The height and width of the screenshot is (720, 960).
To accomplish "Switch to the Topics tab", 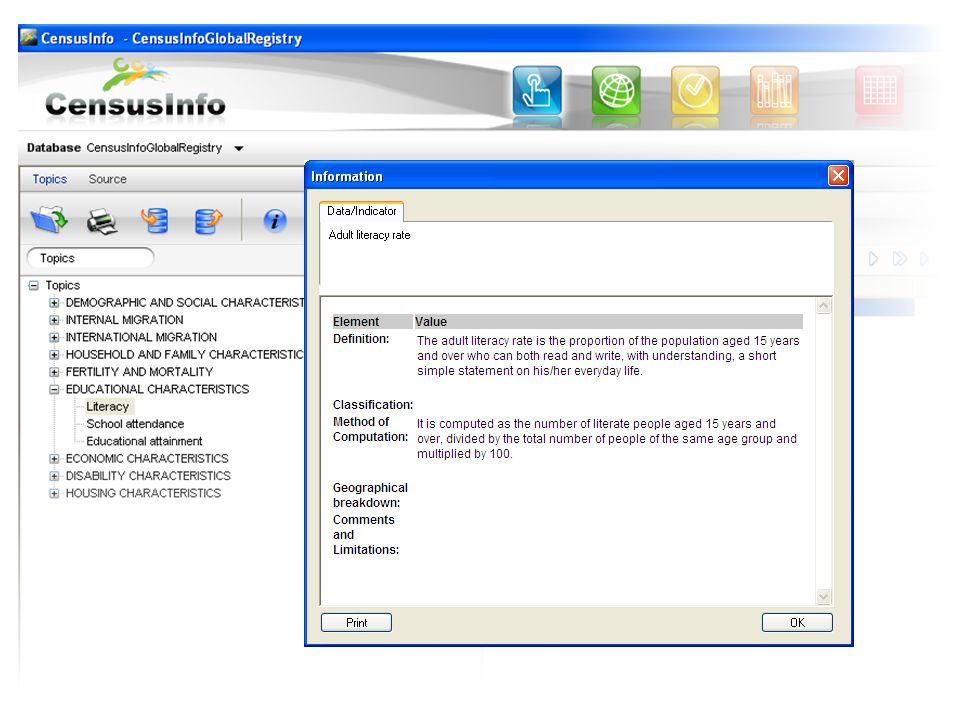I will [50, 179].
